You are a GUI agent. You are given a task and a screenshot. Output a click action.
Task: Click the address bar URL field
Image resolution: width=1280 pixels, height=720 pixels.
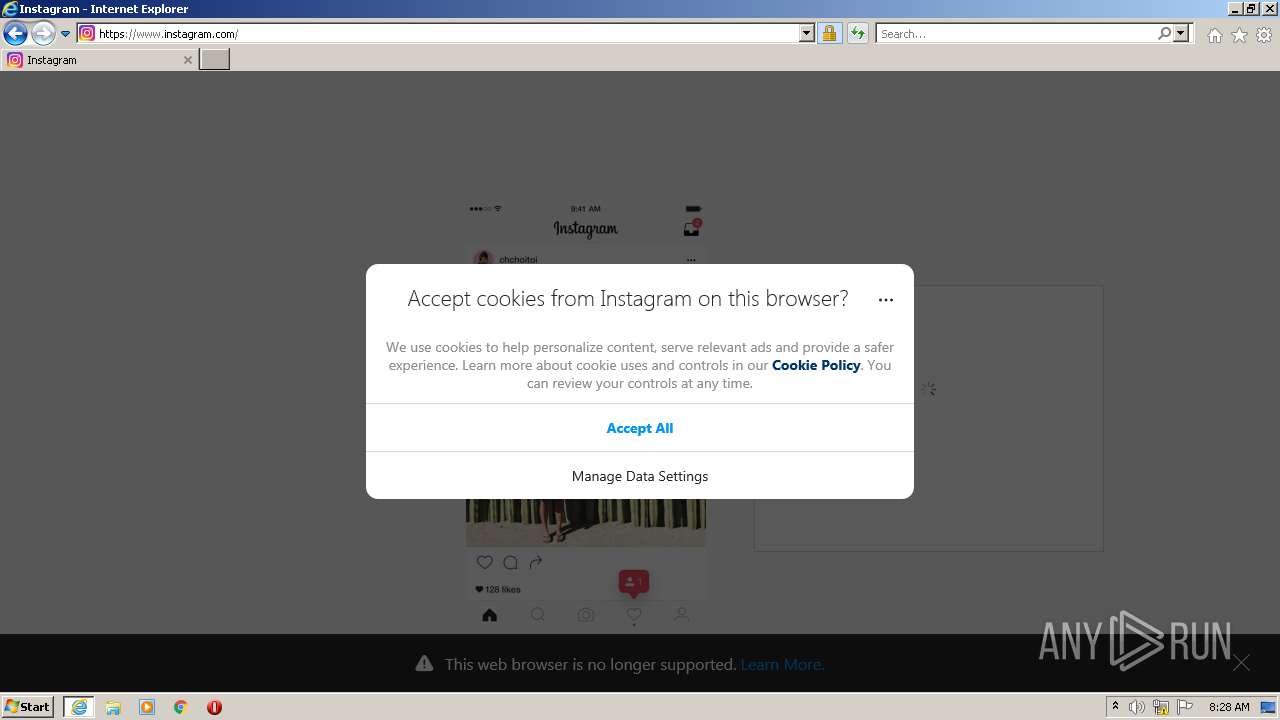447,33
